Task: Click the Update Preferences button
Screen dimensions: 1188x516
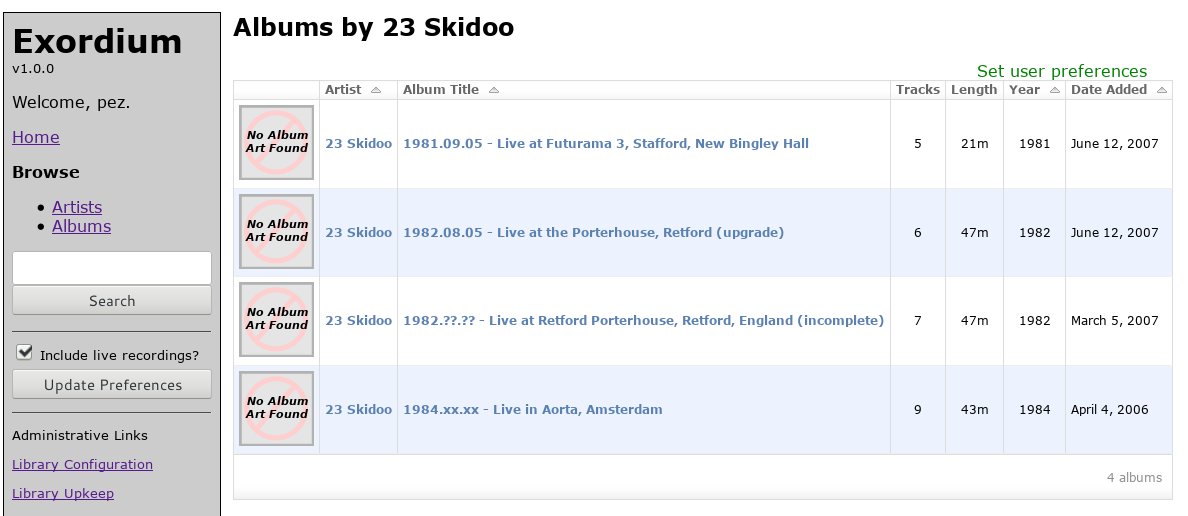Action: pos(112,384)
